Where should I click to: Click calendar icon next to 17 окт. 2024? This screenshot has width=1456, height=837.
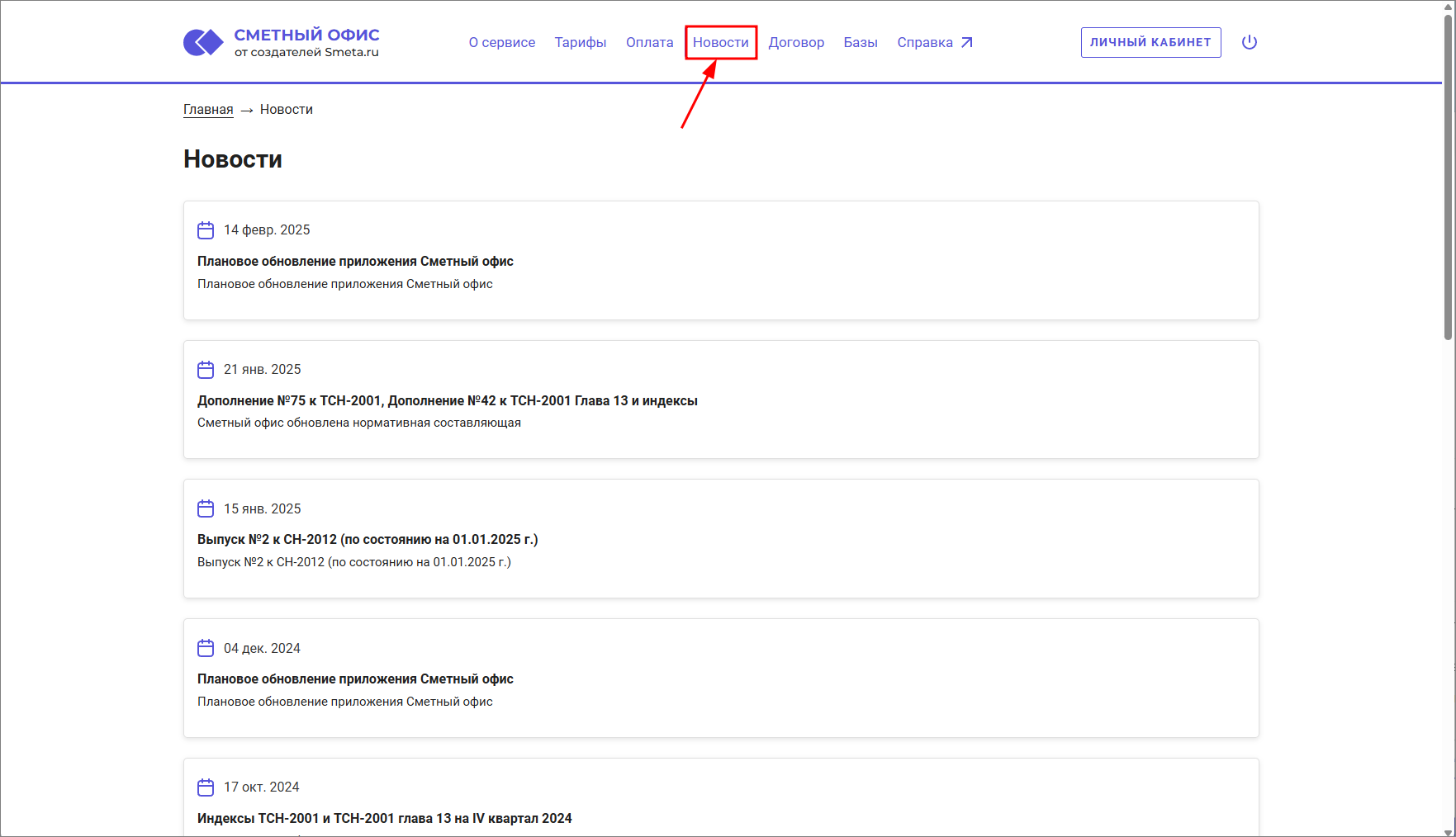pyautogui.click(x=206, y=787)
